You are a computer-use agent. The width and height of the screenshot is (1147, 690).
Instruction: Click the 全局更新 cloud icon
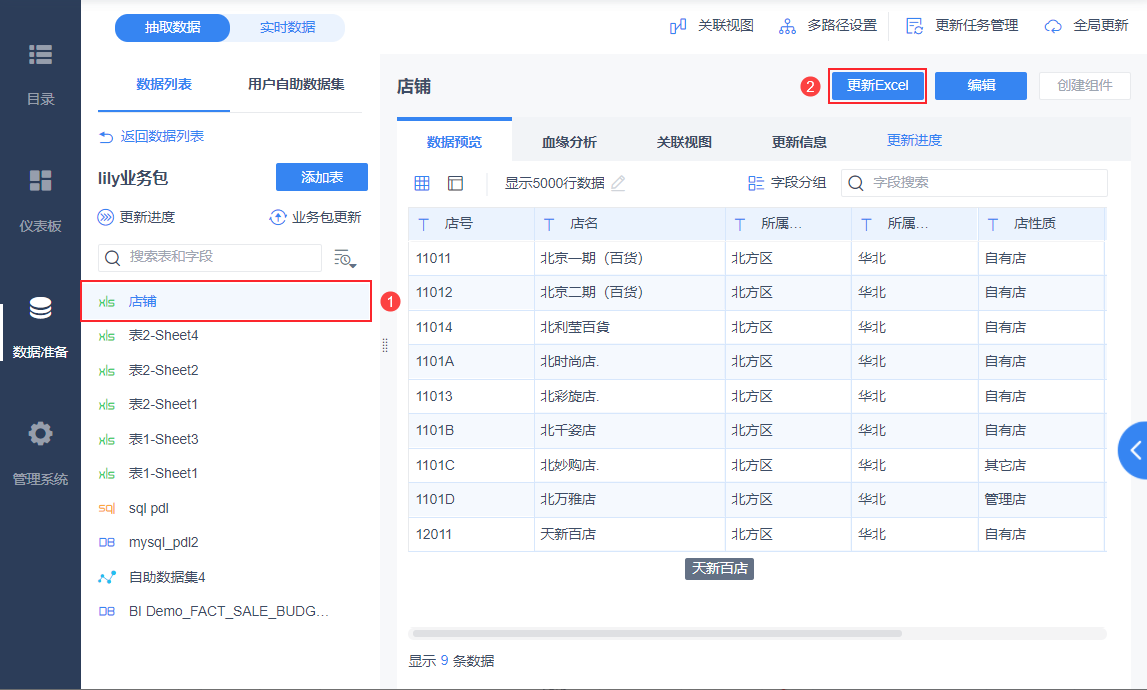pyautogui.click(x=1053, y=26)
